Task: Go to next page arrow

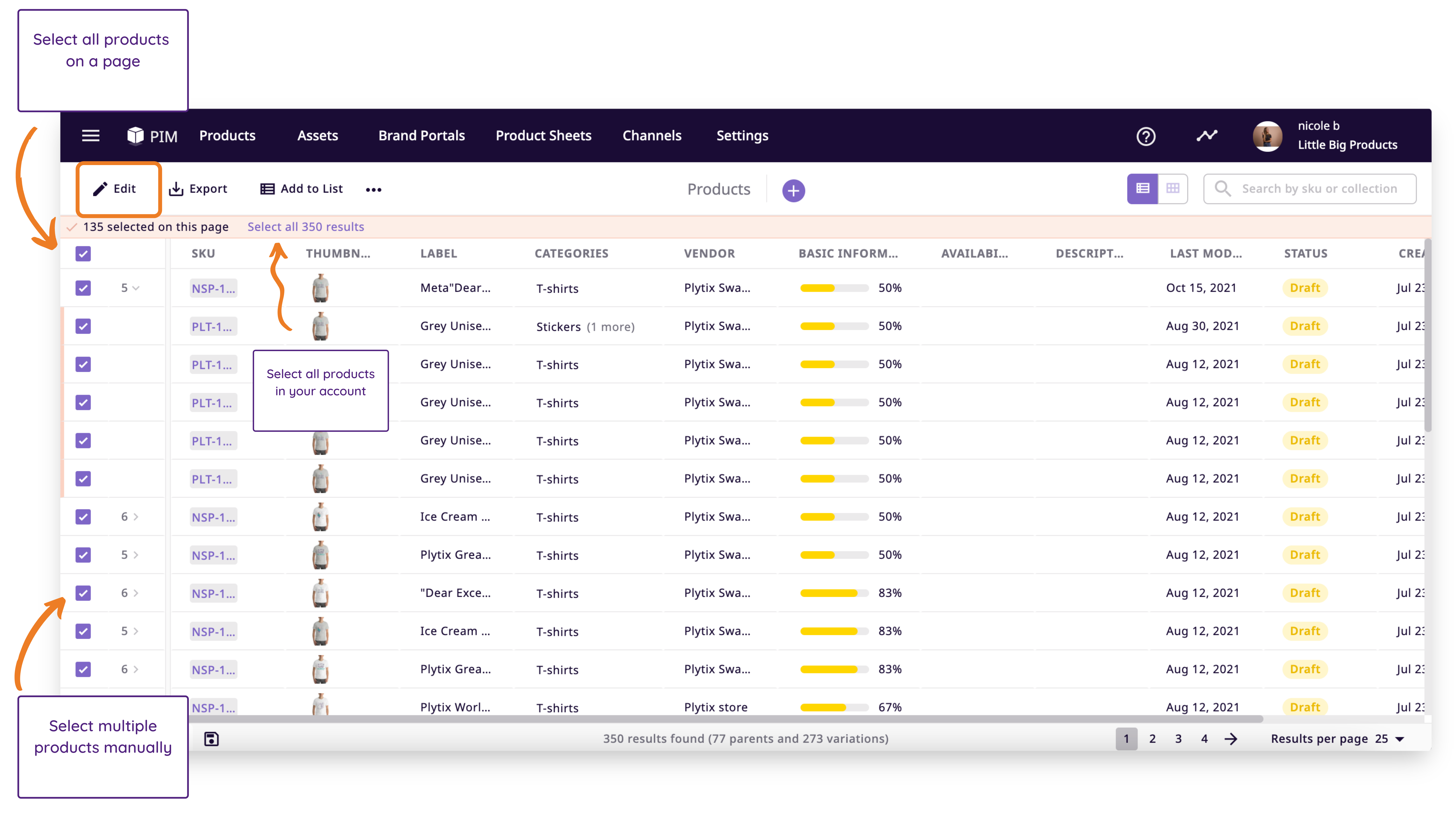Action: point(1231,739)
